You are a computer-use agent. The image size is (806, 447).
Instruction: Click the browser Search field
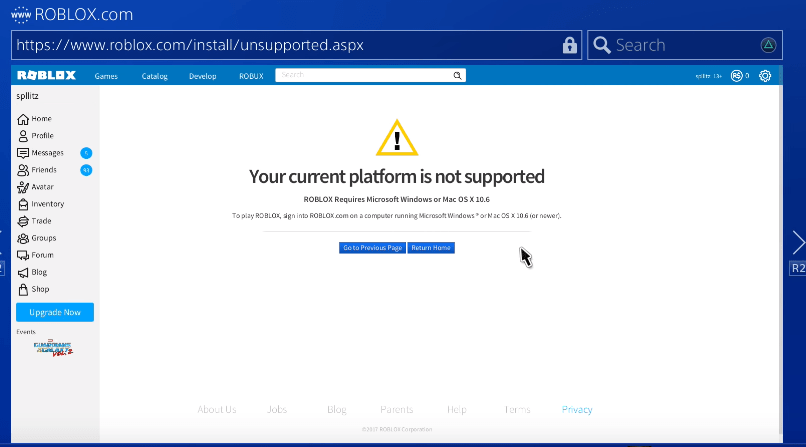coord(685,45)
